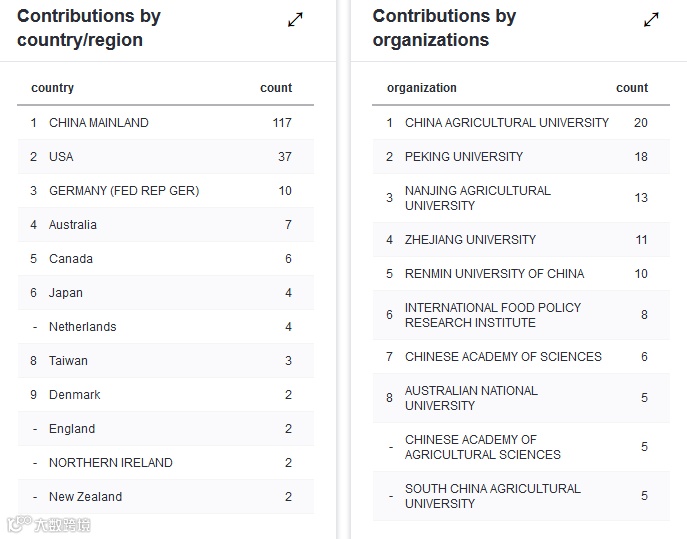Screen dimensions: 687x539
Task: Expand the Contributions by organizations panel
Action: point(651,20)
